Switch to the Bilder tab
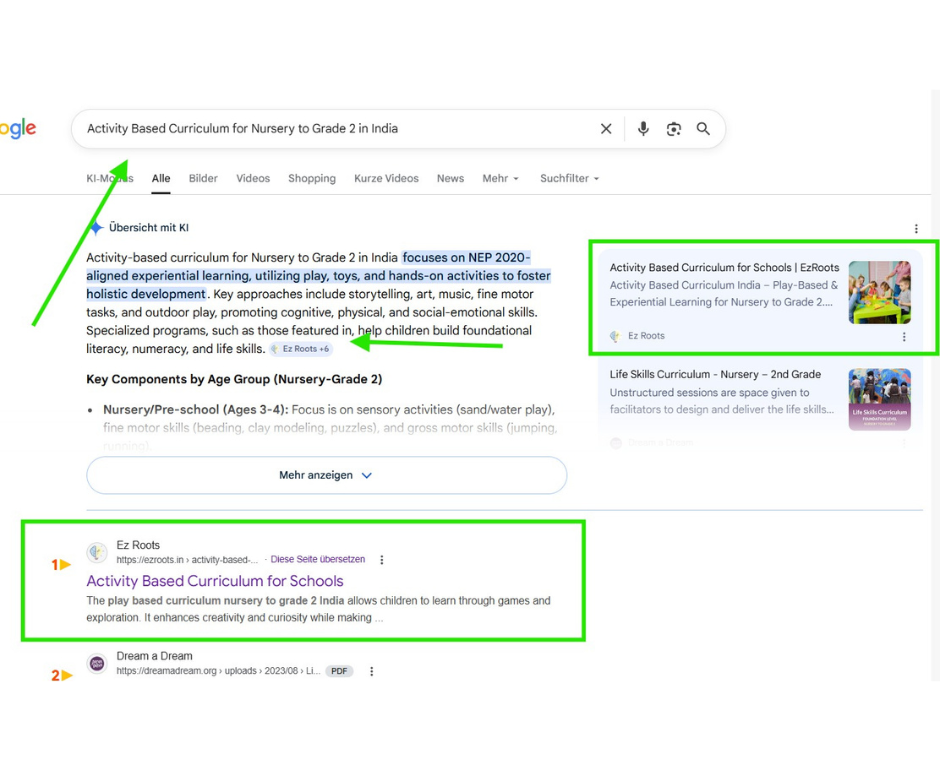Viewport: 940px width, 771px height. point(203,179)
